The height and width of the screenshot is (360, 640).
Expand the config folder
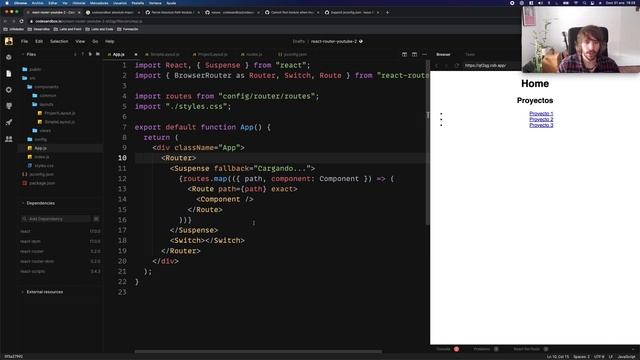click(x=37, y=140)
